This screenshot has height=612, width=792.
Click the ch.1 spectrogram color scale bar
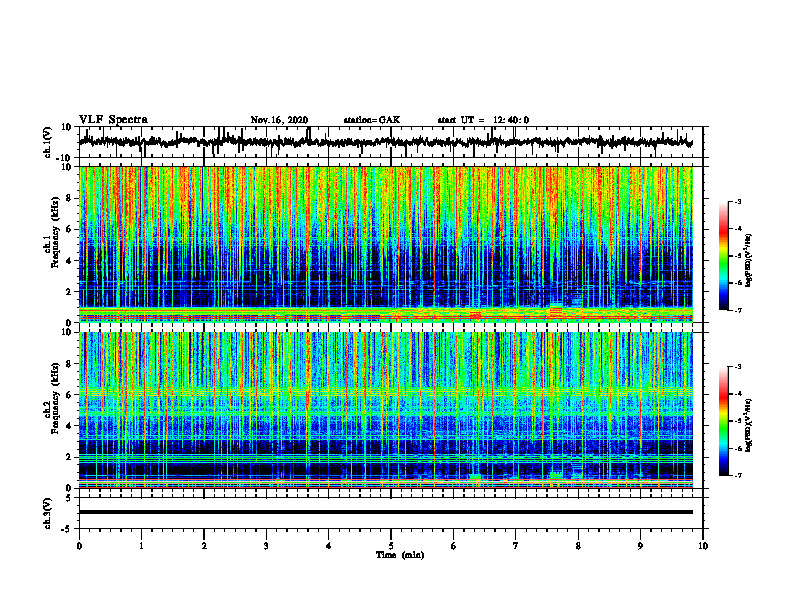(723, 256)
